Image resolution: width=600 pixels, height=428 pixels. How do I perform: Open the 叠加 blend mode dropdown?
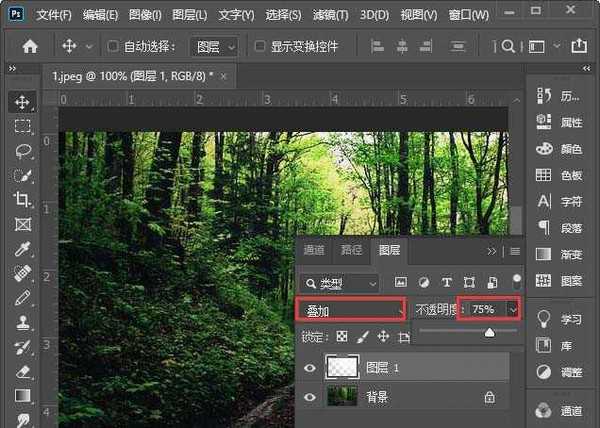point(351,311)
